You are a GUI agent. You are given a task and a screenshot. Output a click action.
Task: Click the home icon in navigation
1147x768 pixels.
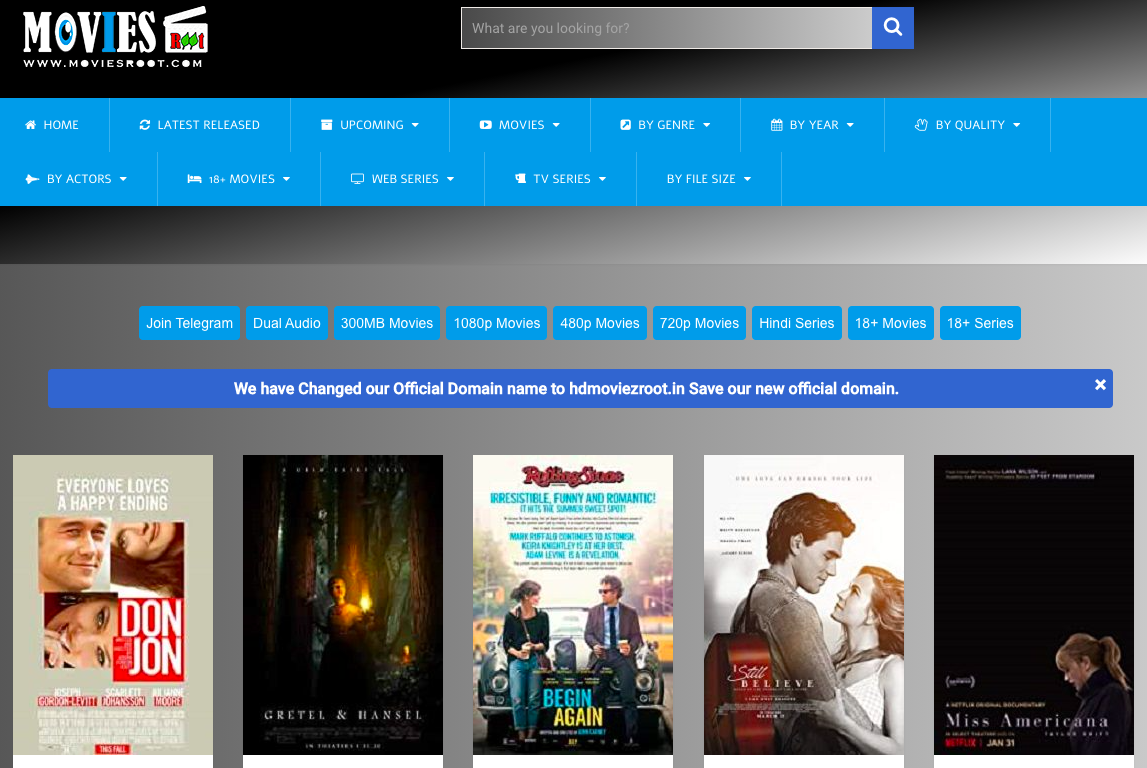point(31,125)
